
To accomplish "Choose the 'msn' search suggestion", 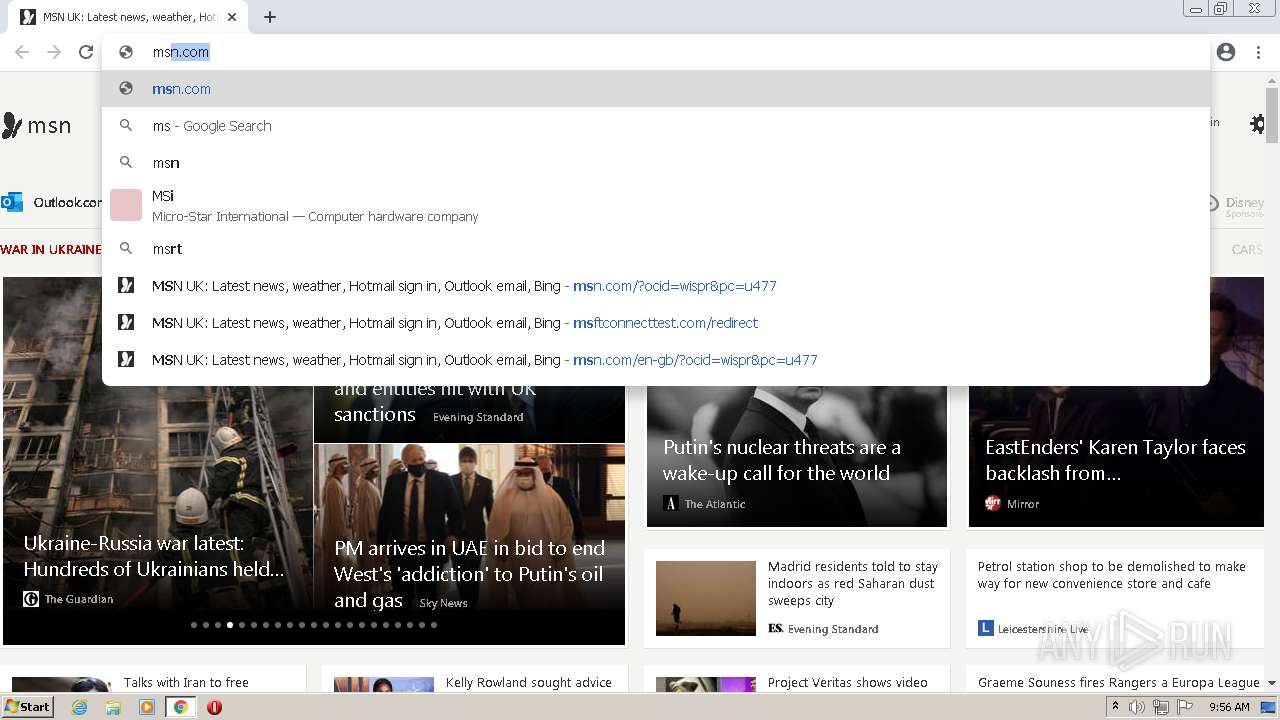I will 656,163.
